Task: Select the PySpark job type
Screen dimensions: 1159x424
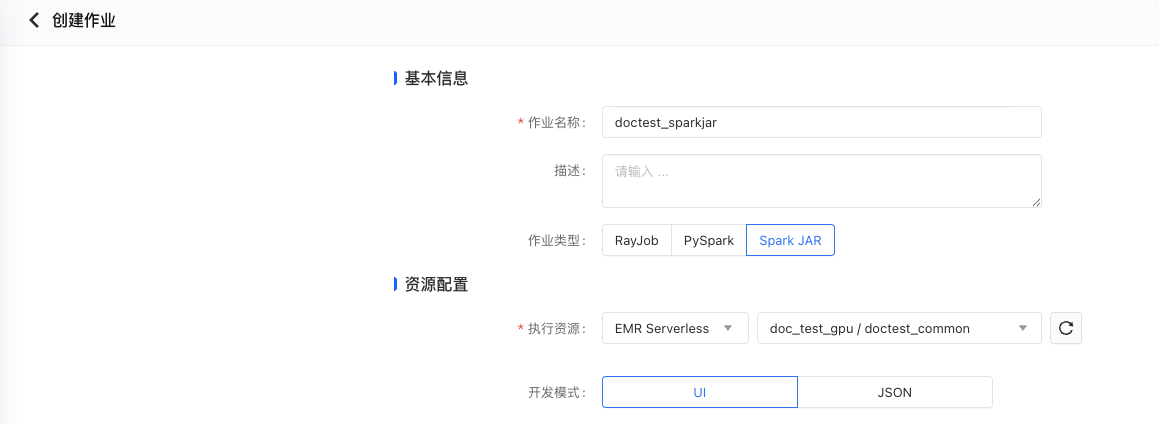Action: click(x=708, y=241)
